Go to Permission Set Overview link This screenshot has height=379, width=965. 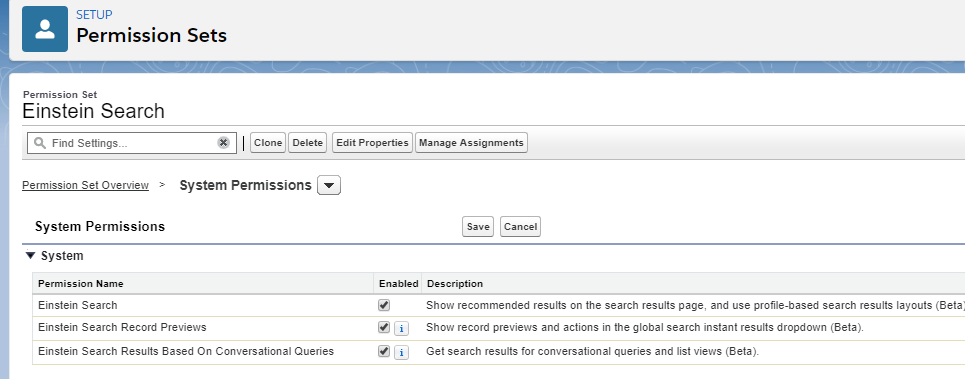[x=86, y=185]
